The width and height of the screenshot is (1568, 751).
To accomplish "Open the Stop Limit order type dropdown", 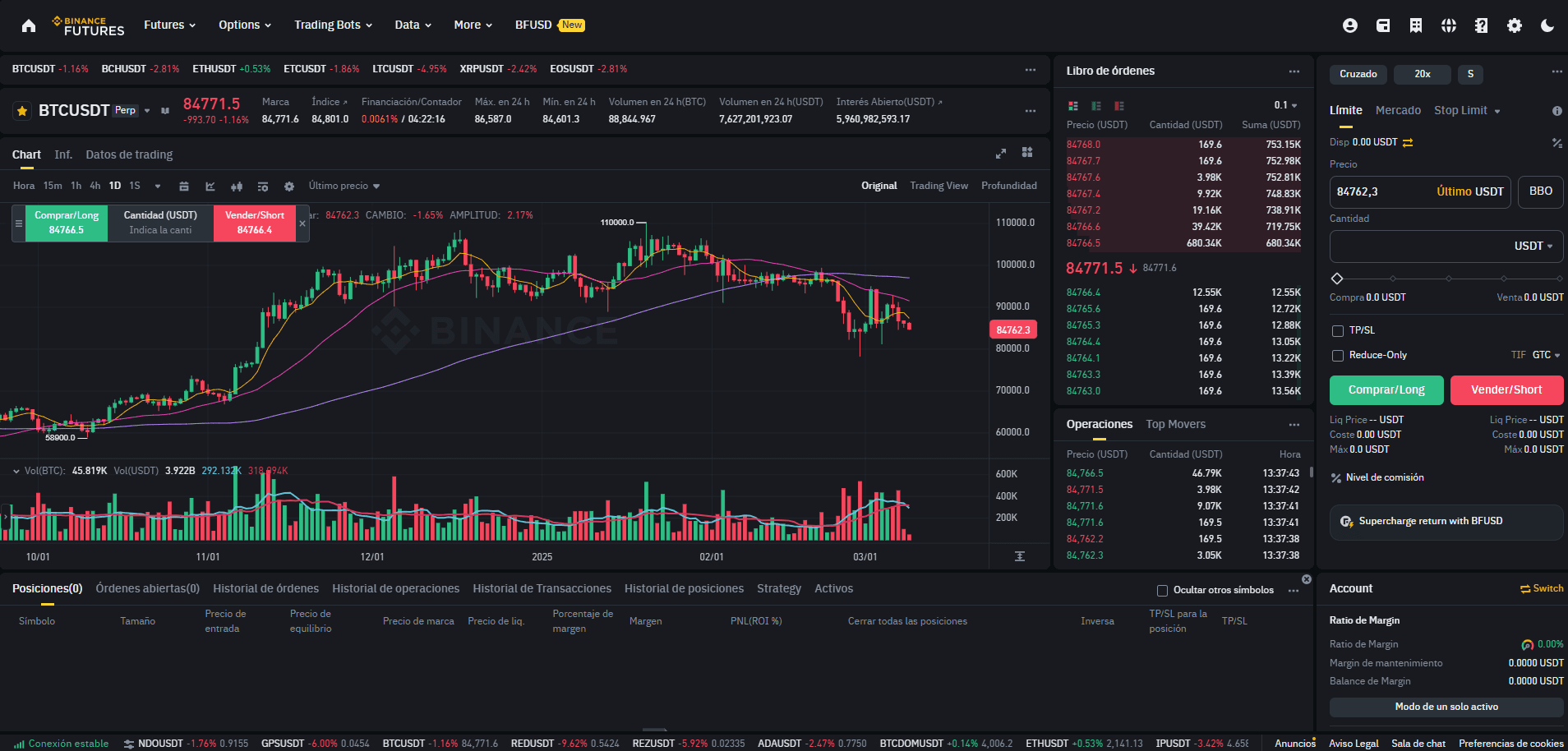I will 1467,111.
